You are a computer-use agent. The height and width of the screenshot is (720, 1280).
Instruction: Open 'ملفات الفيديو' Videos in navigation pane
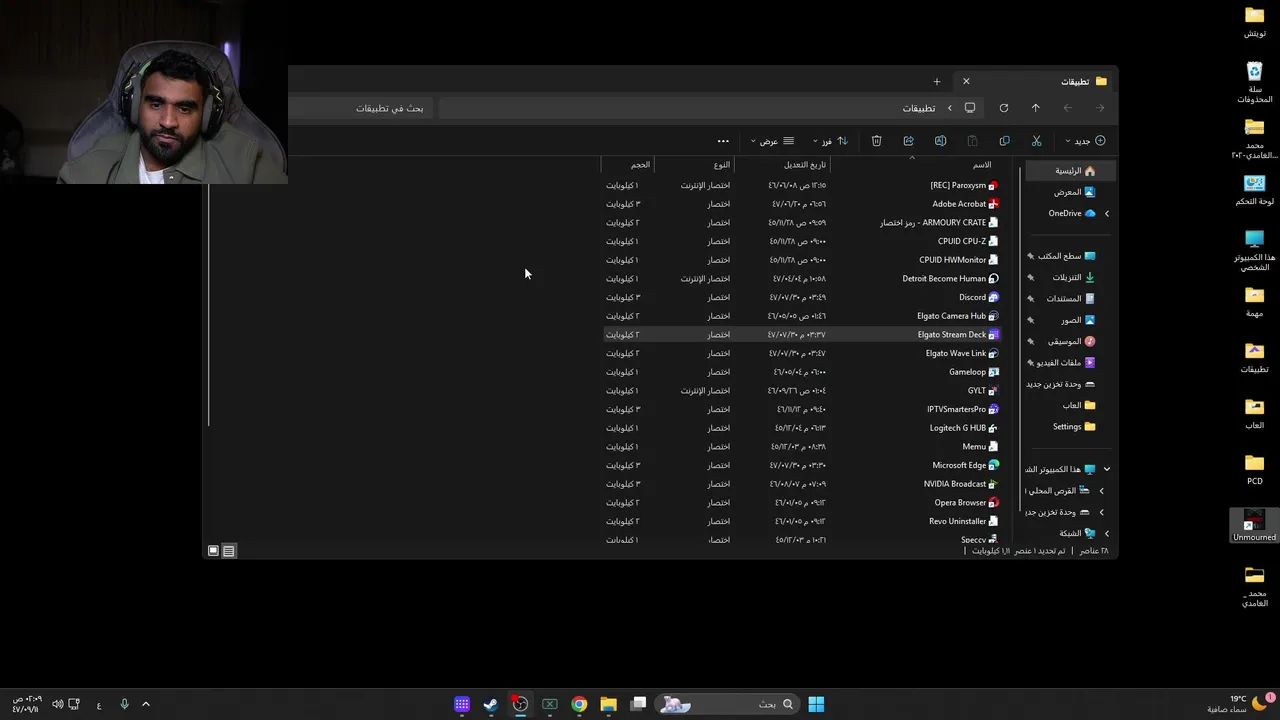click(x=1066, y=362)
